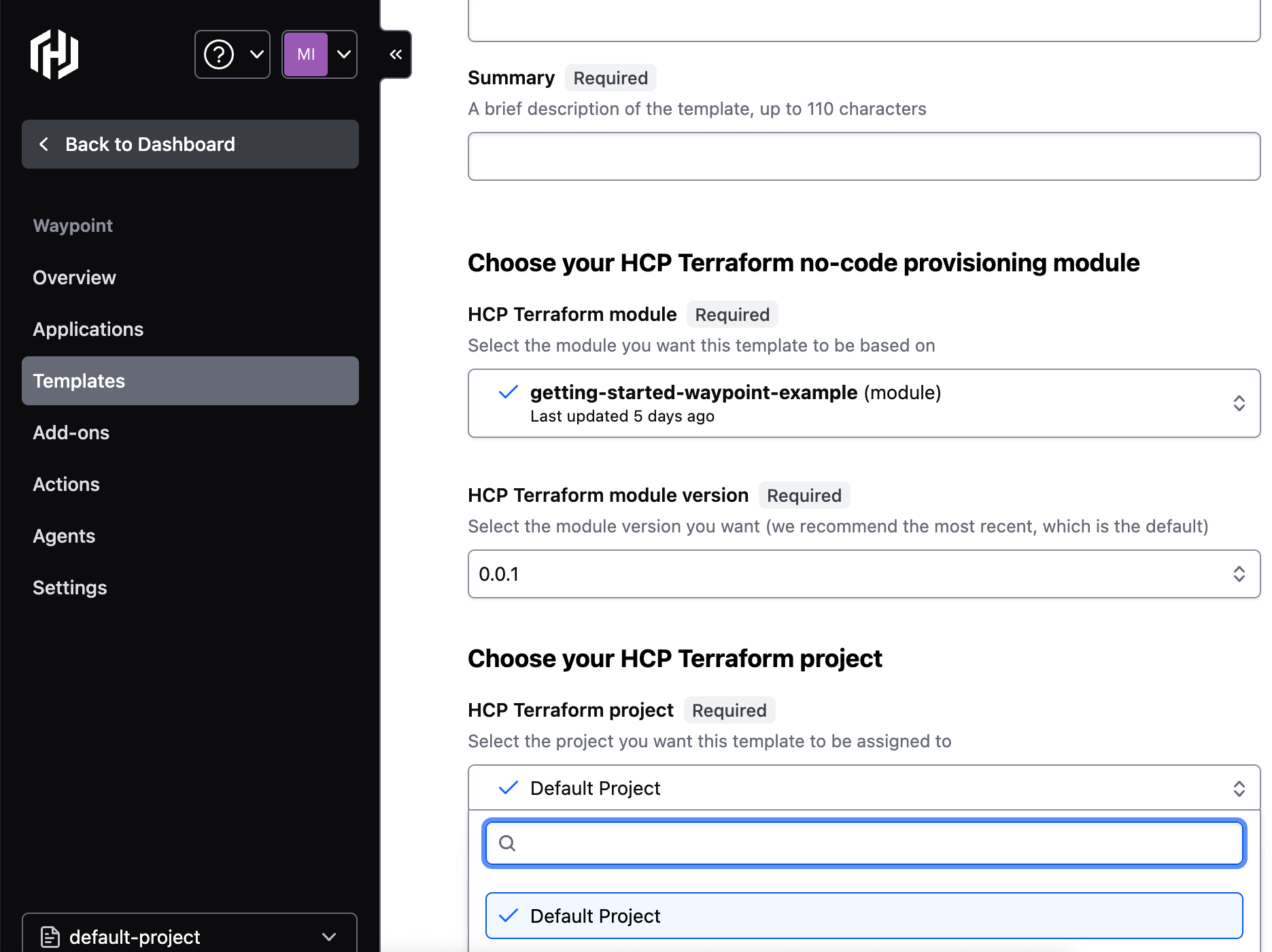Image resolution: width=1272 pixels, height=952 pixels.
Task: Expand the HCP Terraform module selector
Action: (x=1239, y=403)
